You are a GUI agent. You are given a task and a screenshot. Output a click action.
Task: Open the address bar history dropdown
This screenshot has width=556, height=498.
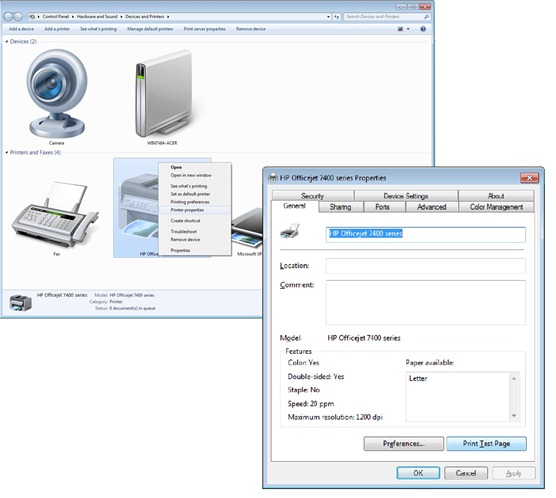point(328,17)
